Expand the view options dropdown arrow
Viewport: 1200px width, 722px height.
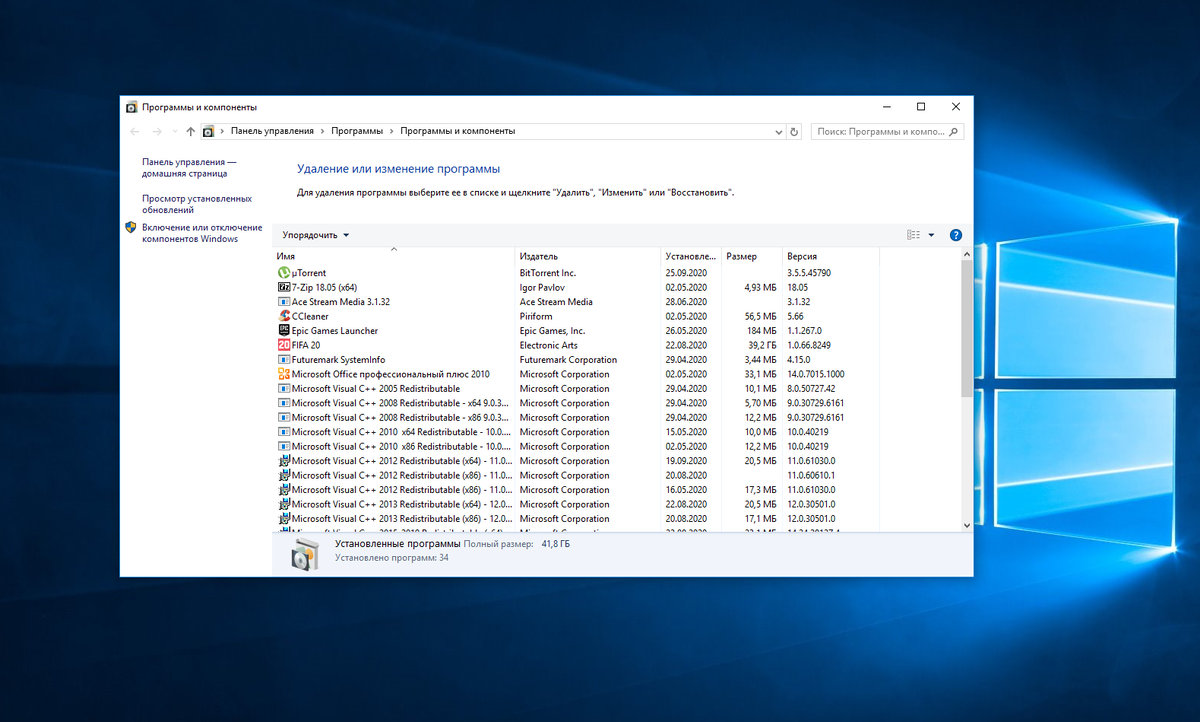coord(931,235)
